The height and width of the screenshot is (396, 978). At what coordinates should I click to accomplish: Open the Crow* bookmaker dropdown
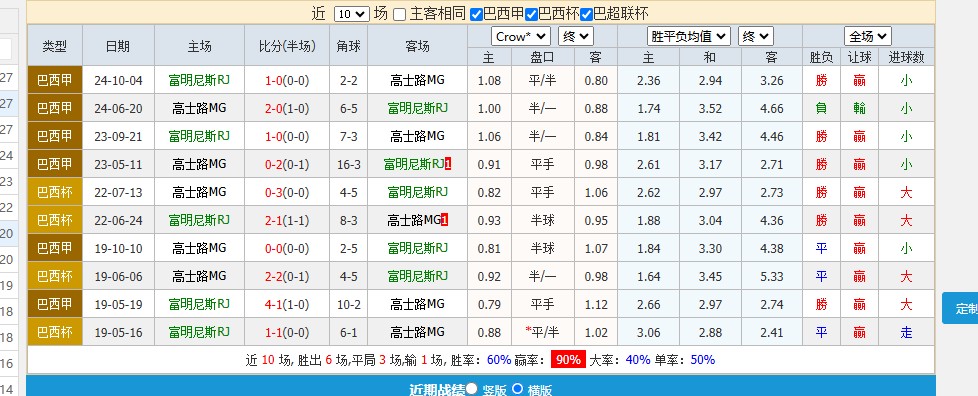pyautogui.click(x=521, y=36)
